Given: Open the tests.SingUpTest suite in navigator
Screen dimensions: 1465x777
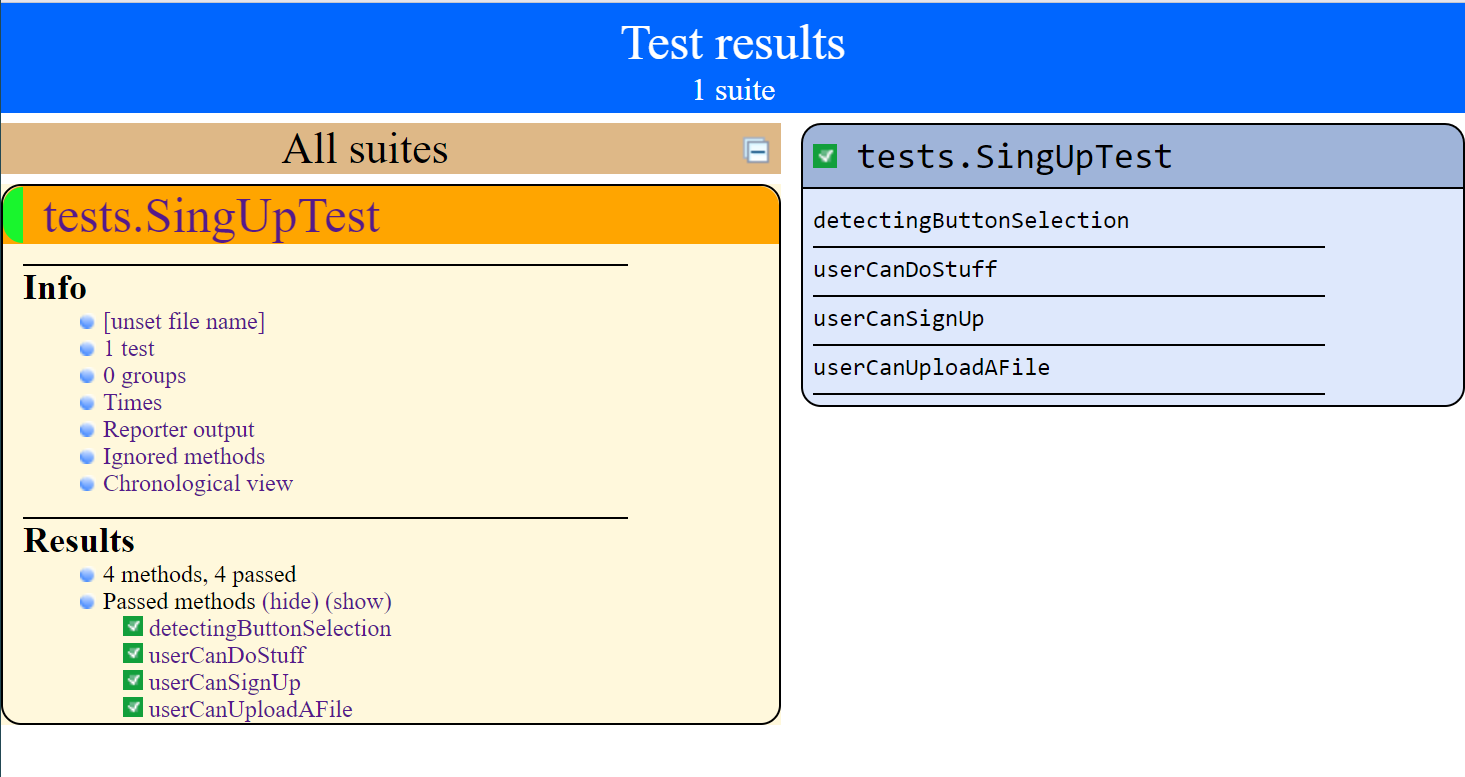Looking at the screenshot, I should [x=211, y=216].
